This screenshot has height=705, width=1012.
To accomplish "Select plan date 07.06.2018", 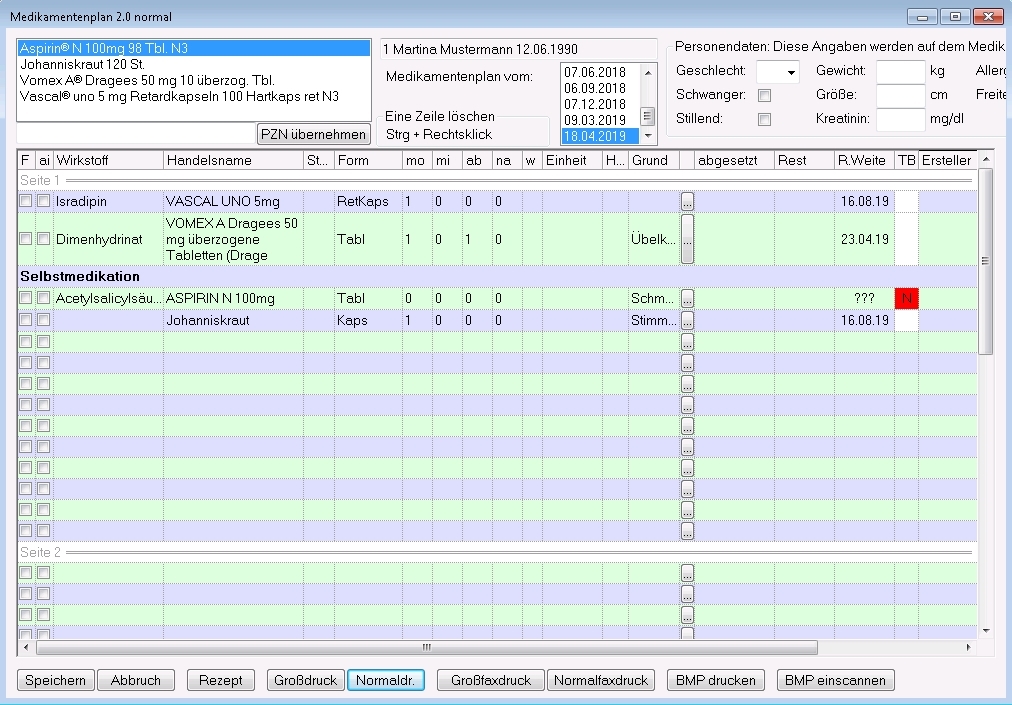I will tap(594, 72).
